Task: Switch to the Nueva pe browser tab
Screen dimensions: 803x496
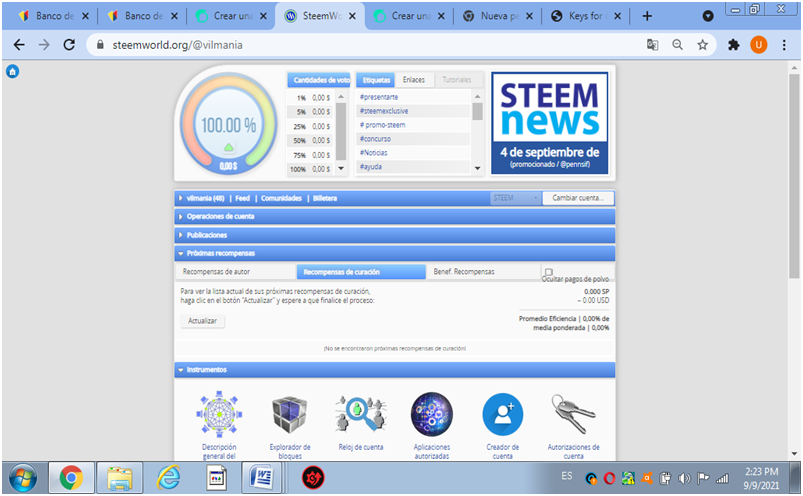Action: coord(498,16)
